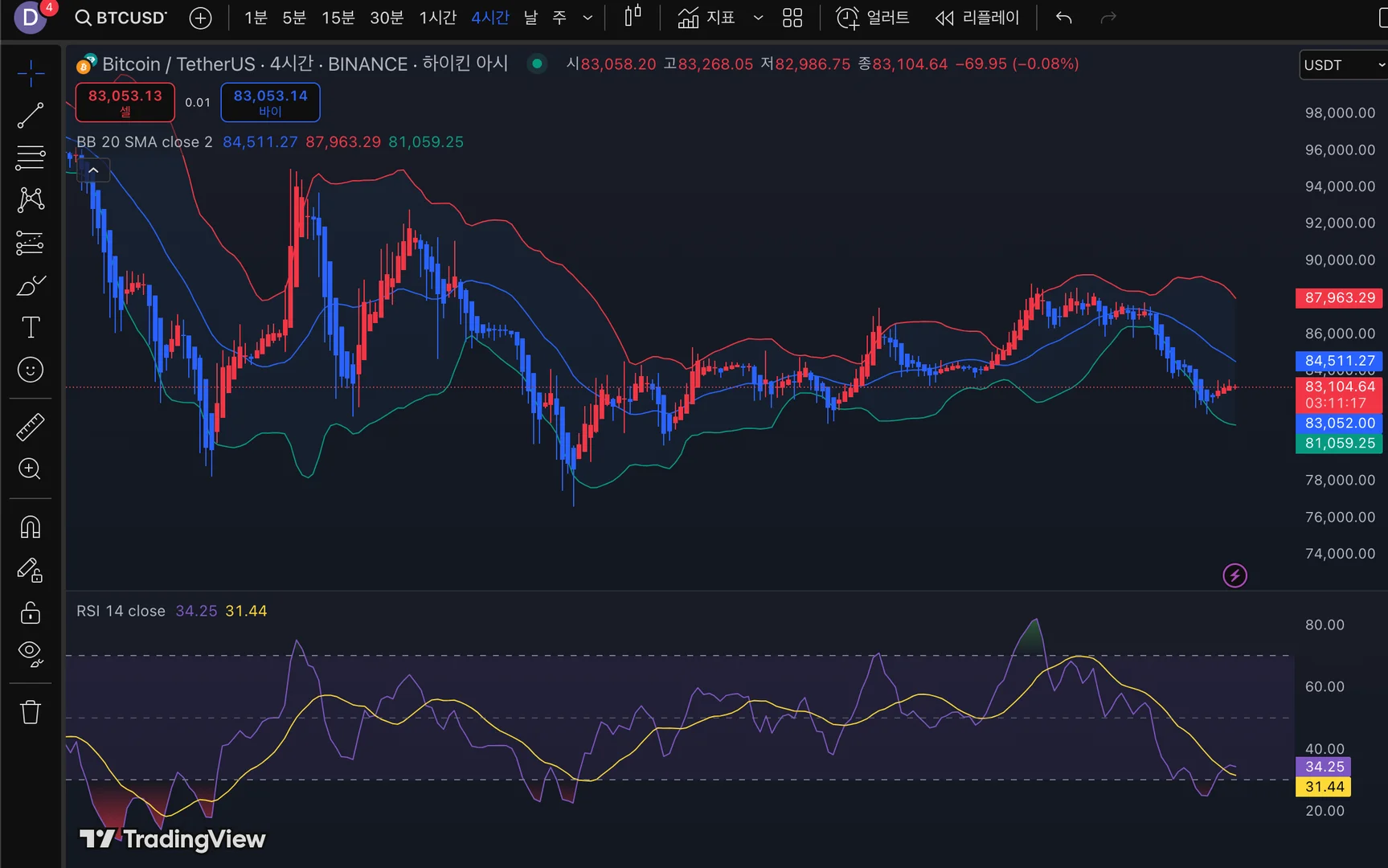This screenshot has width=1388, height=868.
Task: Open the candlestick chart type selector
Action: click(633, 17)
